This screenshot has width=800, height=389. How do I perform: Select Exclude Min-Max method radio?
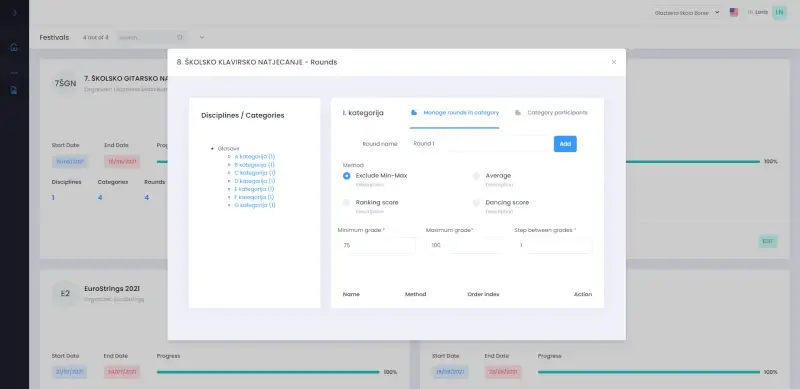(x=346, y=176)
